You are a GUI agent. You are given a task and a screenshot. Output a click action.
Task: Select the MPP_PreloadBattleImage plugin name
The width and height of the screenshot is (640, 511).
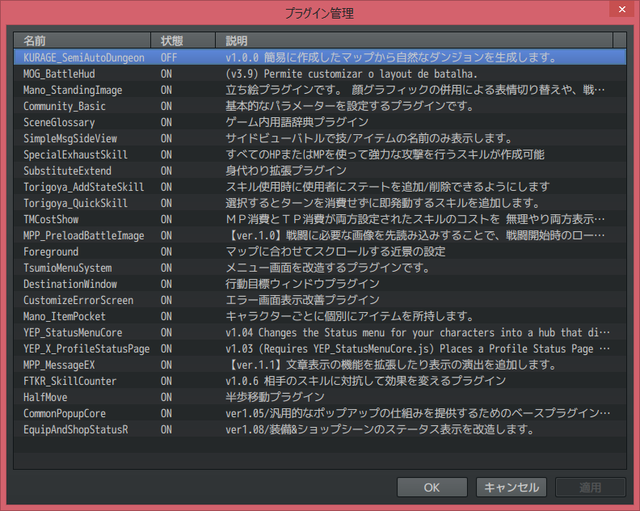(84, 236)
